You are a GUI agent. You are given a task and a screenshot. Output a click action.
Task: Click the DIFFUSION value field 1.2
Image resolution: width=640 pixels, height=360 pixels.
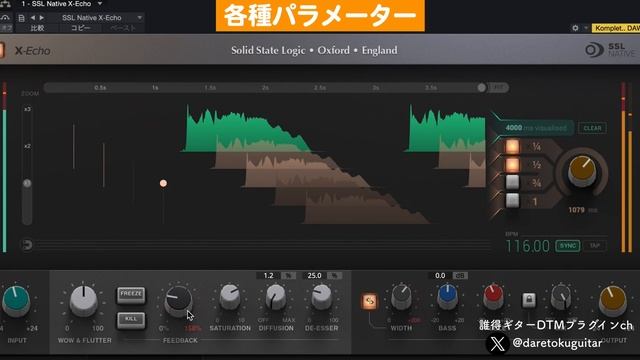(x=268, y=276)
